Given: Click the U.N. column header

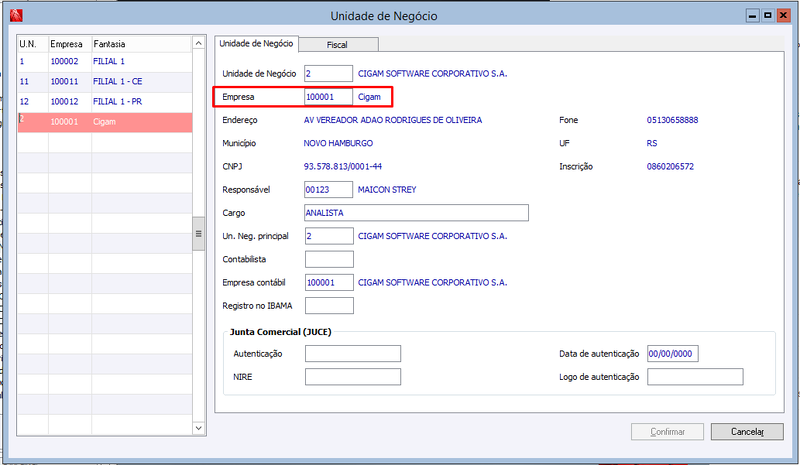Looking at the screenshot, I should [x=33, y=44].
